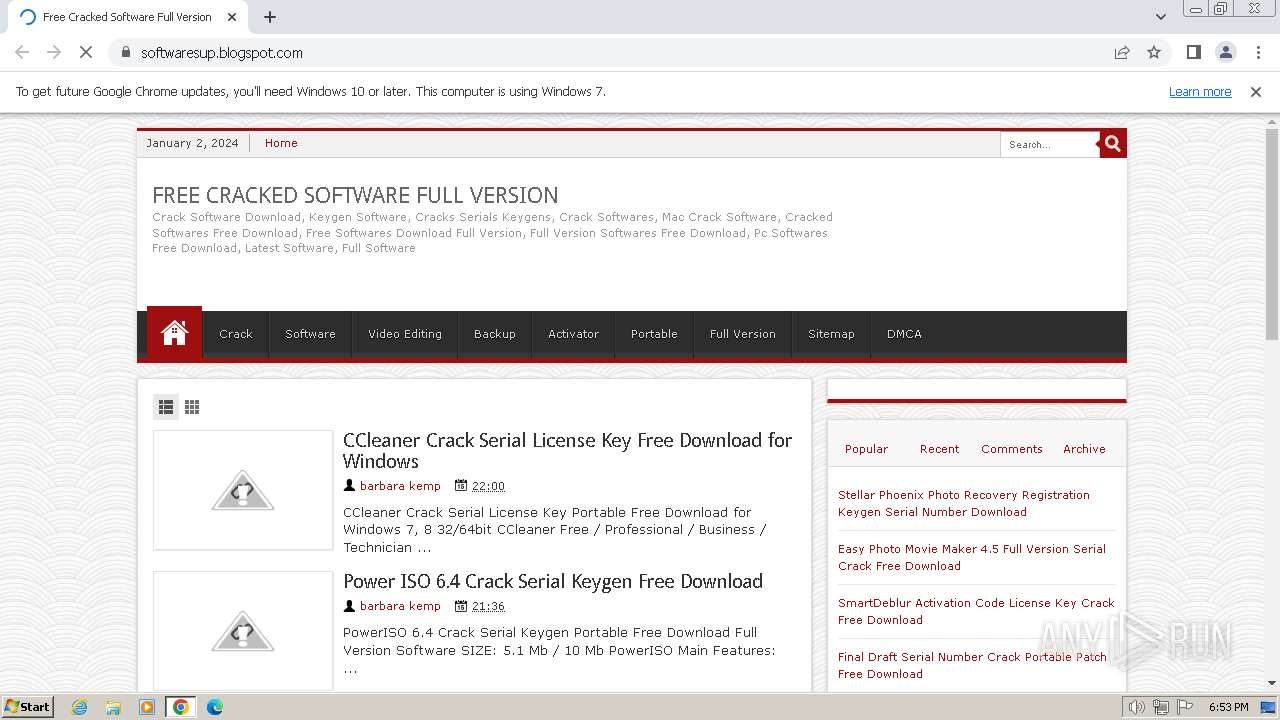
Task: Click the 6:53 PM taskbar clock
Action: click(x=1228, y=707)
